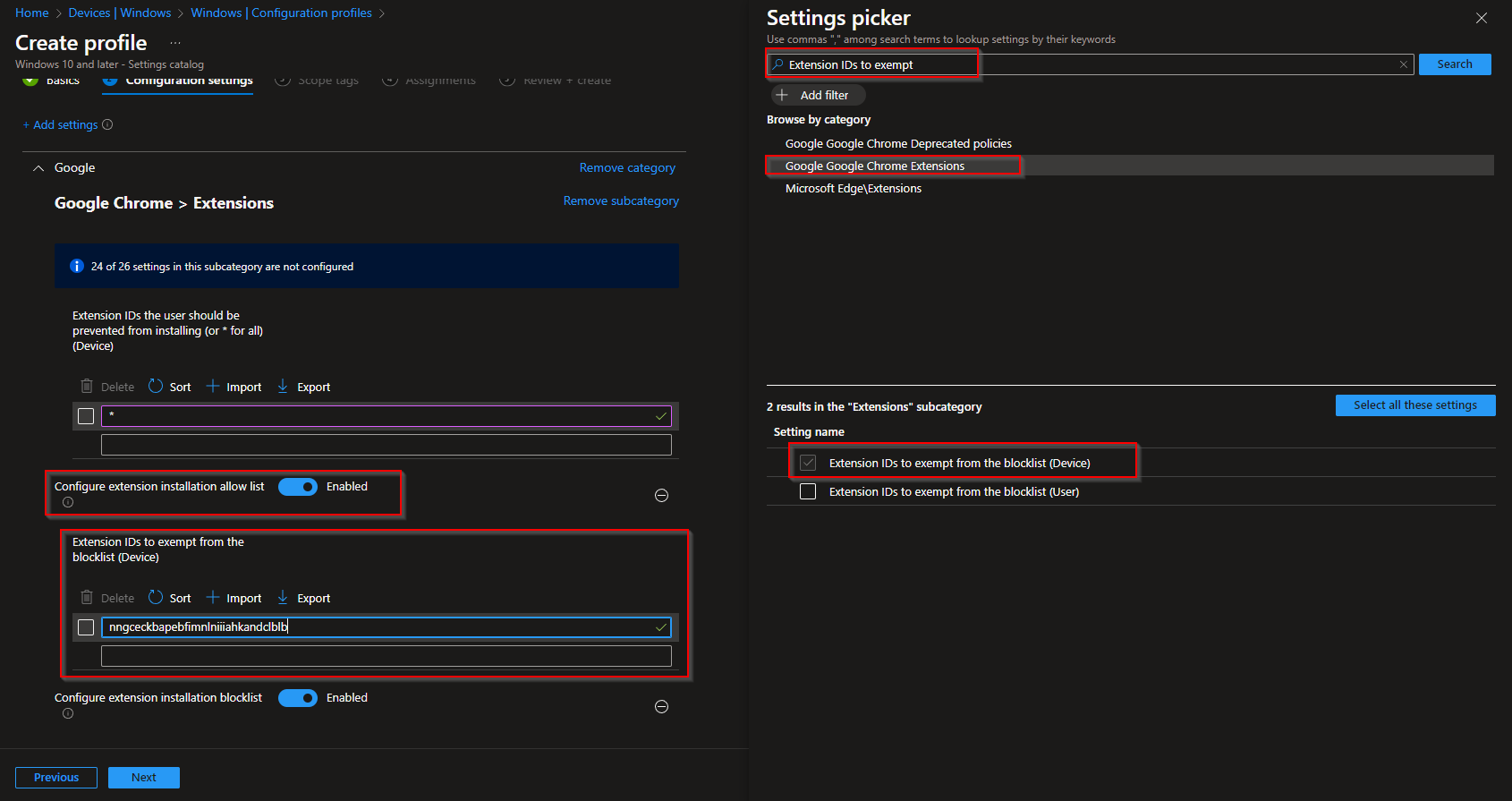Check the box beside nngceckbapebfimnlniiiahkandclblb entry
This screenshot has width=1512, height=801.
pos(86,627)
